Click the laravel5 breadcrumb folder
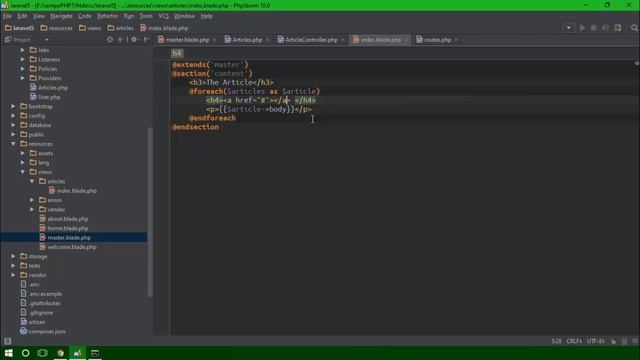Screen dimensions: 640x360 point(19,28)
